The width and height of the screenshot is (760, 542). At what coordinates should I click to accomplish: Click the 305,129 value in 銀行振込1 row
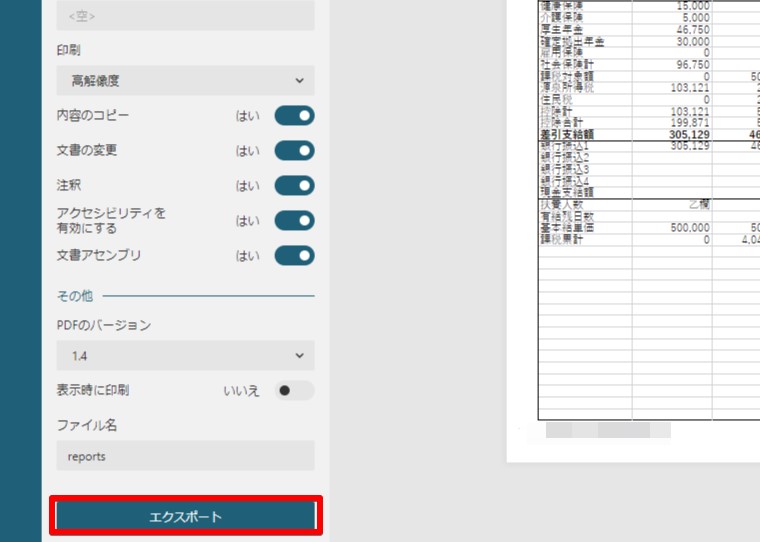click(690, 146)
